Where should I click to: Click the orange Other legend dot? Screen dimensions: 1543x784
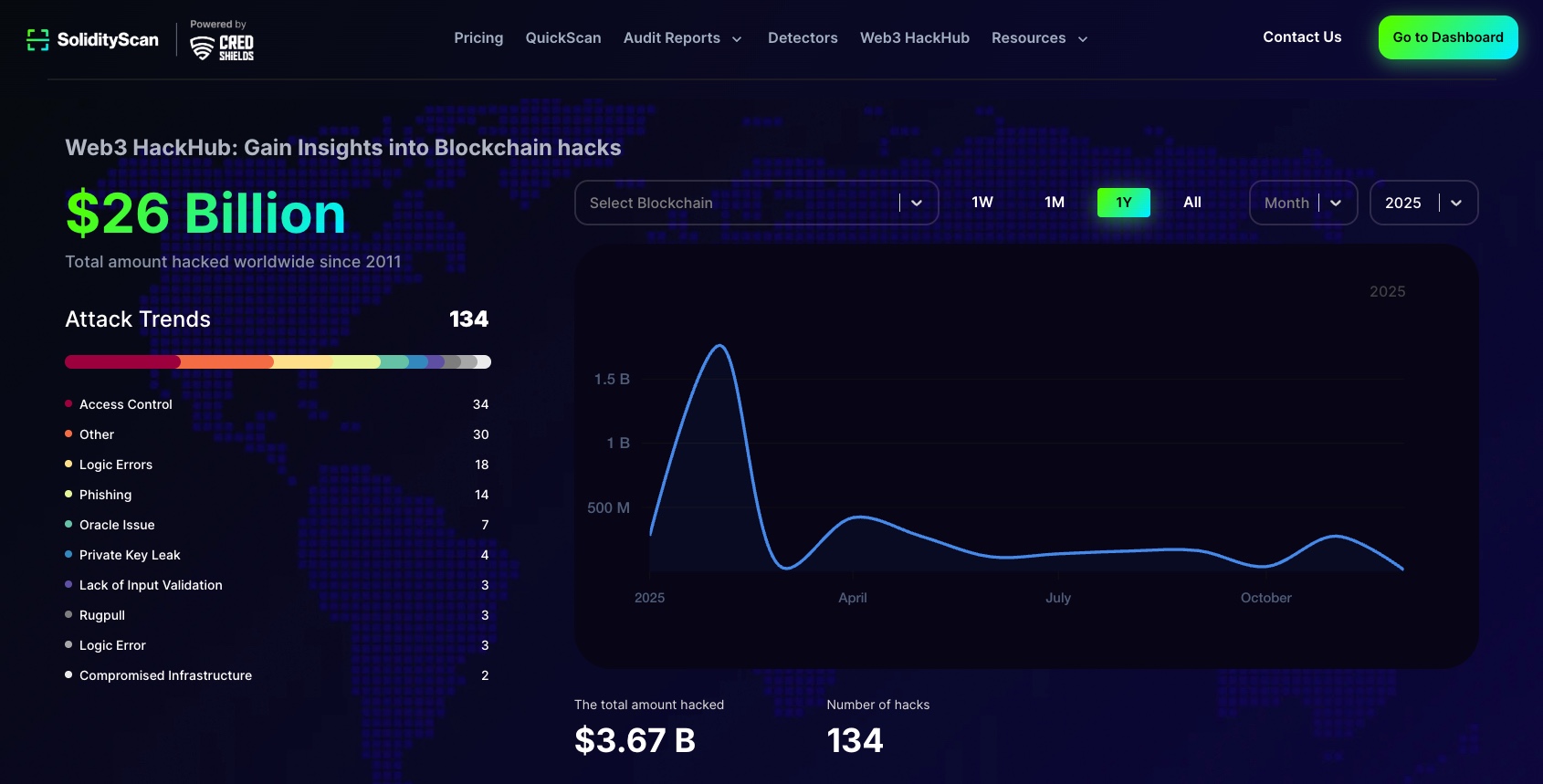[68, 434]
